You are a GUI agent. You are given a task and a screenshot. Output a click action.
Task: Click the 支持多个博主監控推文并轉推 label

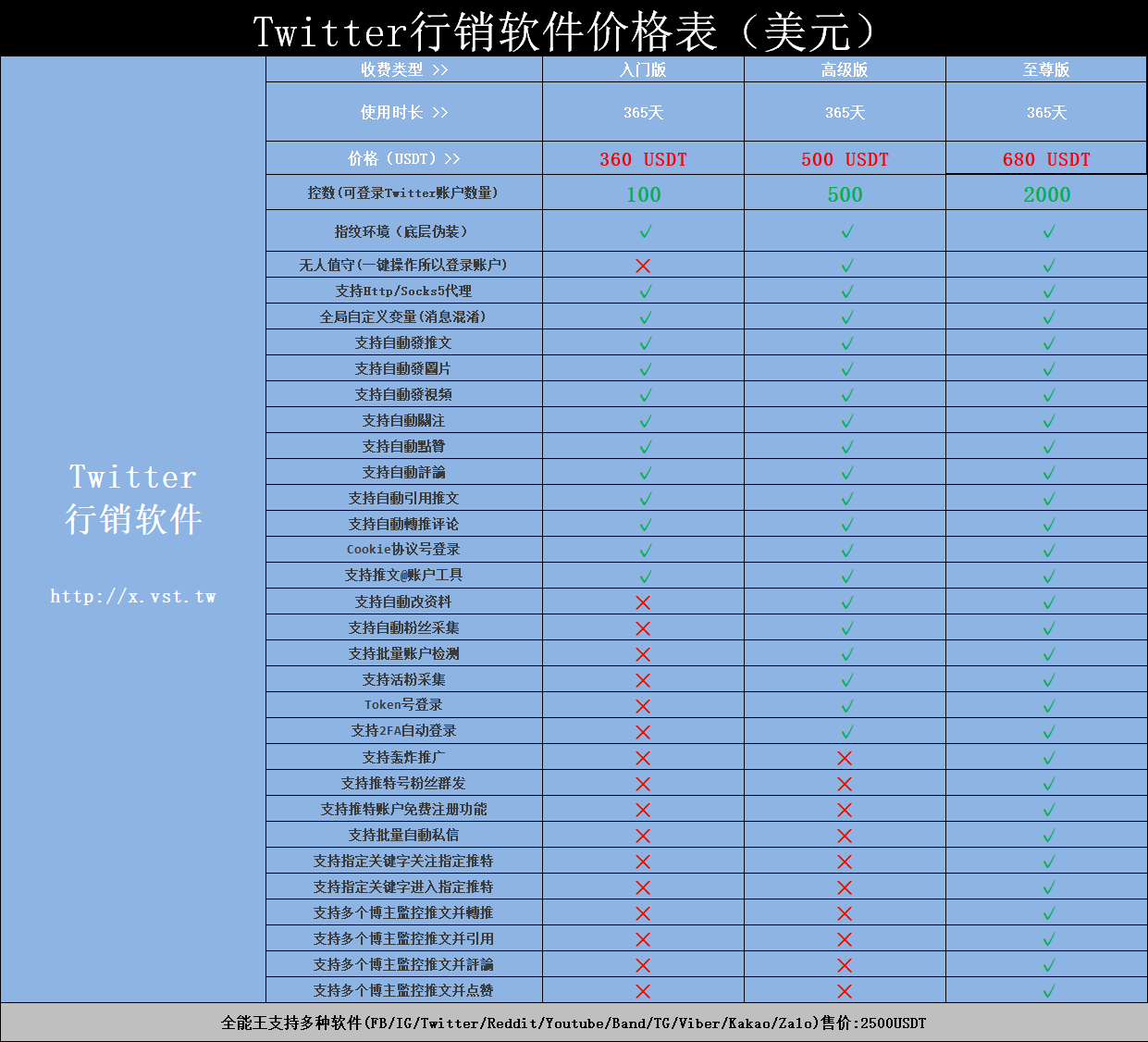click(x=403, y=912)
